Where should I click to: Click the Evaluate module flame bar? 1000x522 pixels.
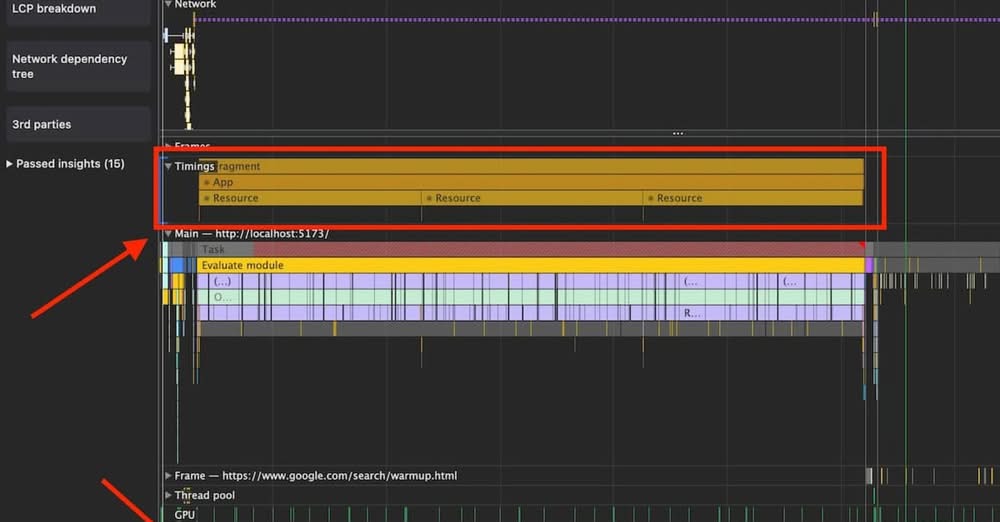pyautogui.click(x=530, y=265)
